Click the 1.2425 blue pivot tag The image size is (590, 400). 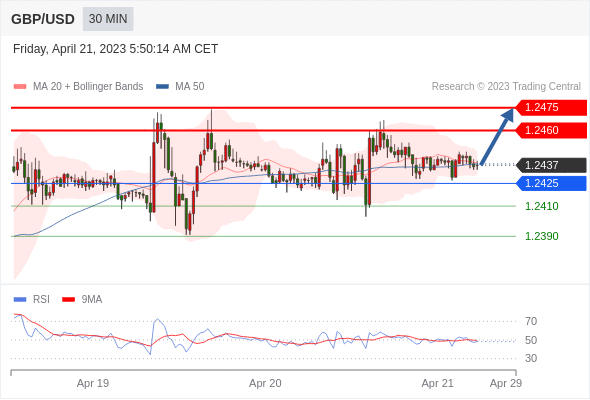coord(551,183)
